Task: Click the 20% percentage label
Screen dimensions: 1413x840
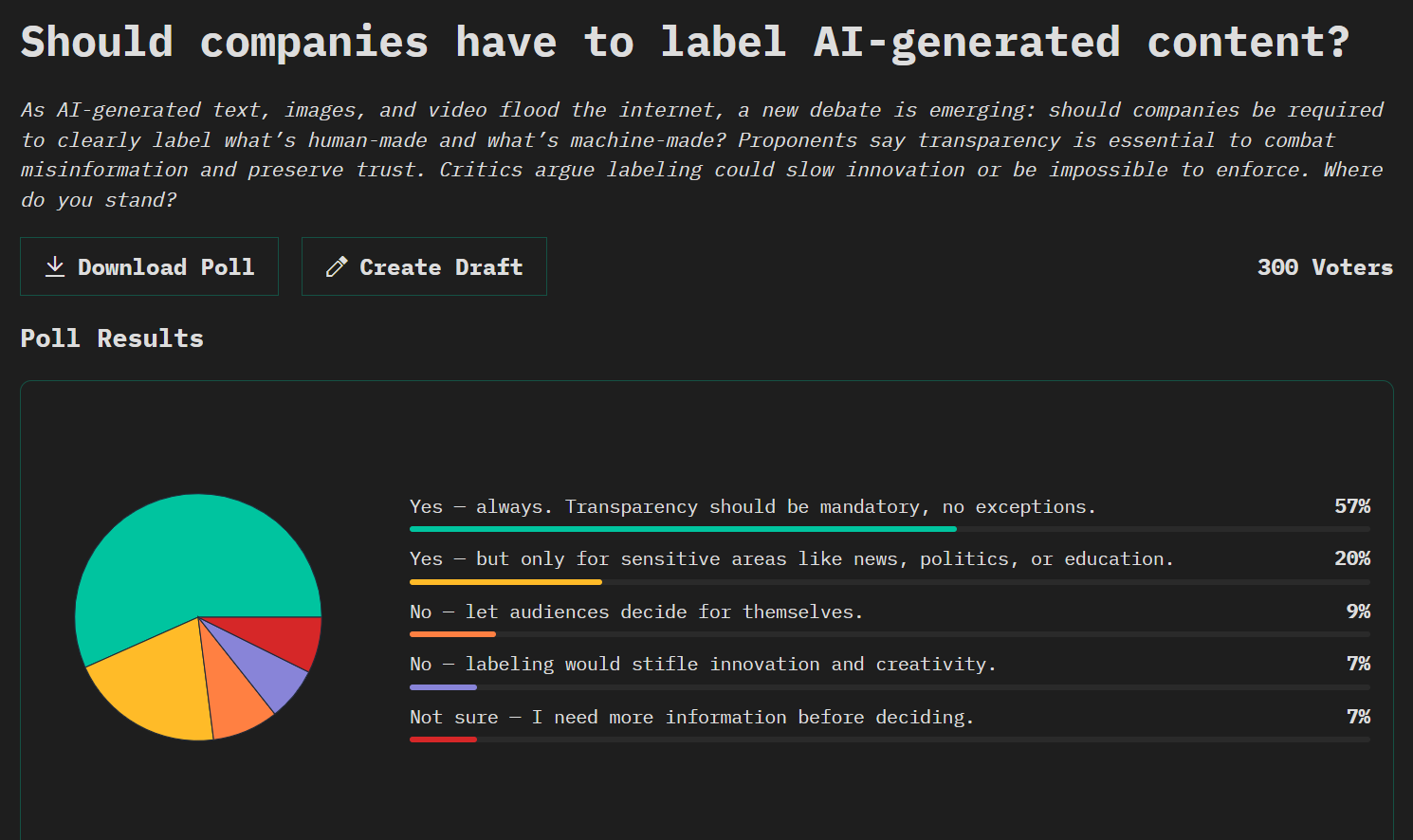Action: pyautogui.click(x=1353, y=558)
